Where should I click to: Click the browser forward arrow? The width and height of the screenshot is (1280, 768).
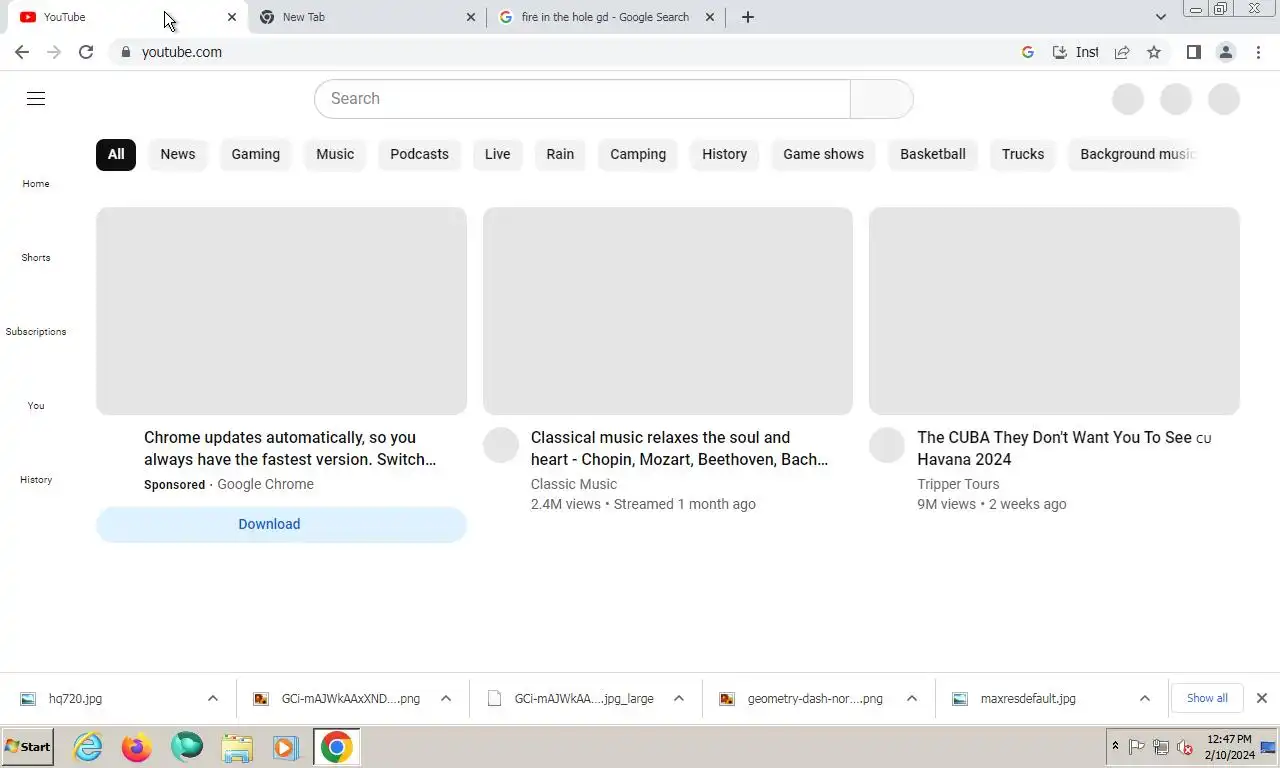(54, 52)
